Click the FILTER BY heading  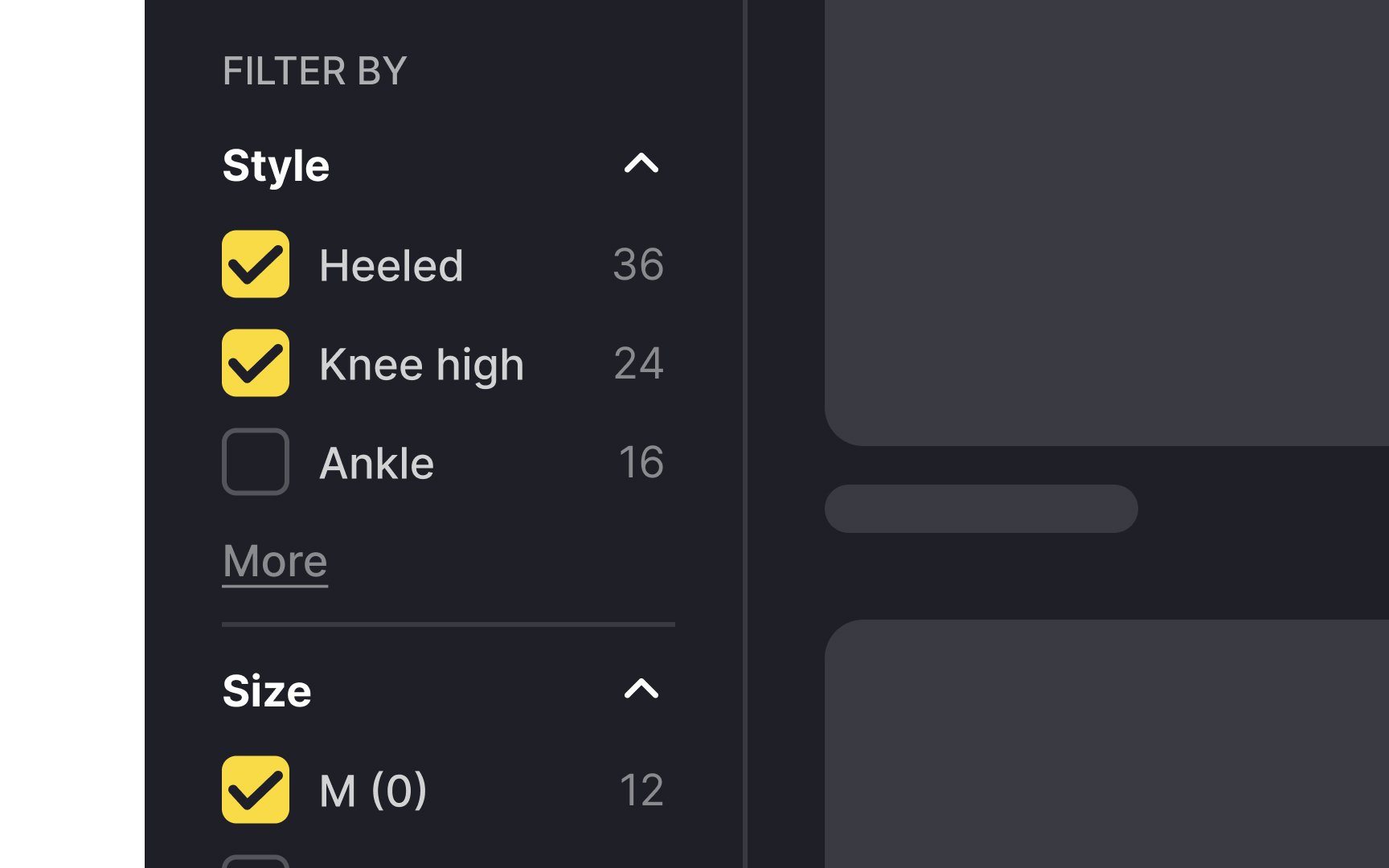(315, 71)
